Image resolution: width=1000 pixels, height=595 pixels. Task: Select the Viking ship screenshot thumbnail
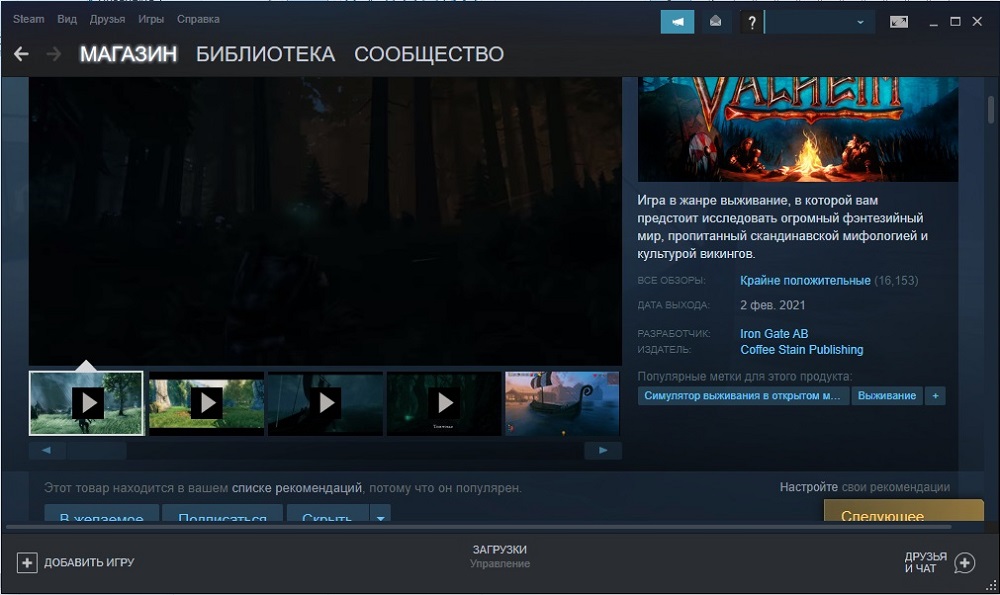[562, 403]
